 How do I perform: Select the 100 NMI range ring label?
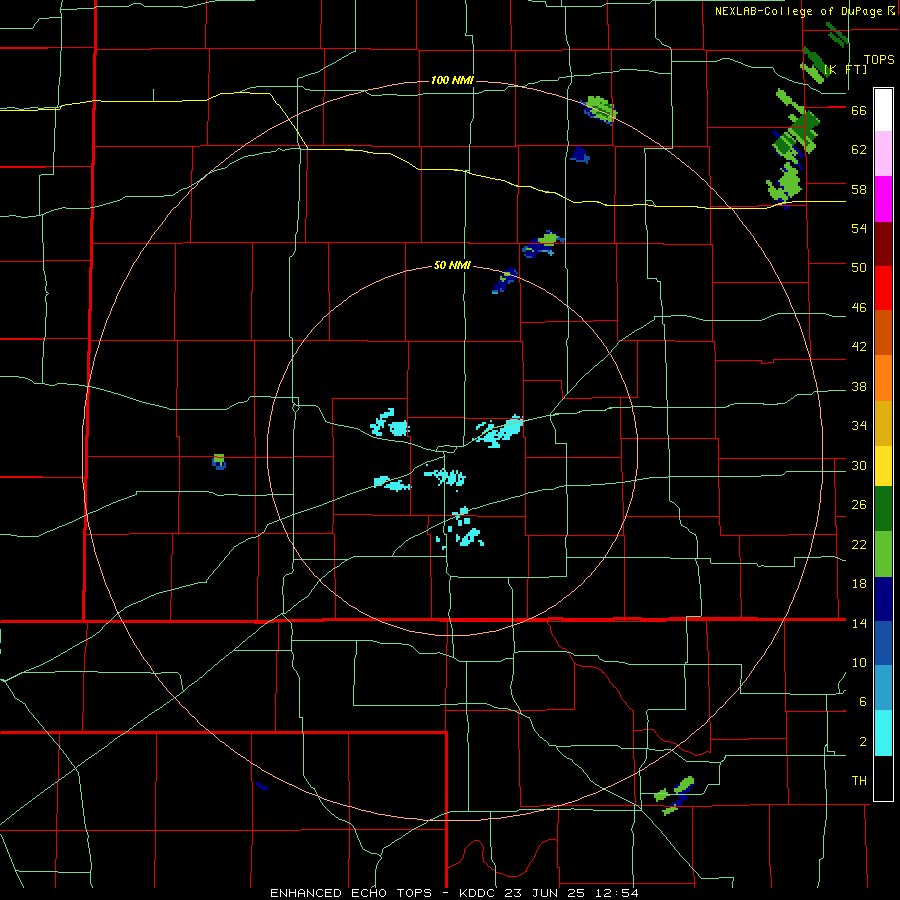pos(452,80)
